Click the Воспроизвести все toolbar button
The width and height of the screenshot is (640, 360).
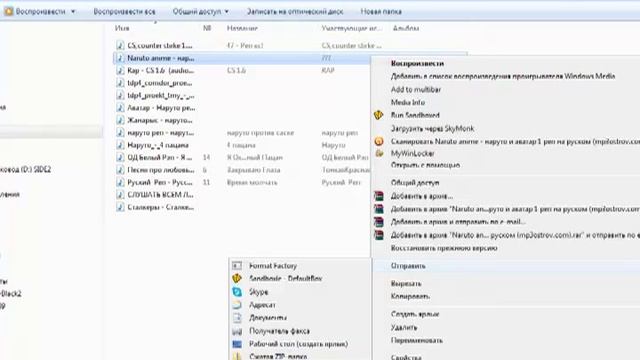(x=124, y=11)
